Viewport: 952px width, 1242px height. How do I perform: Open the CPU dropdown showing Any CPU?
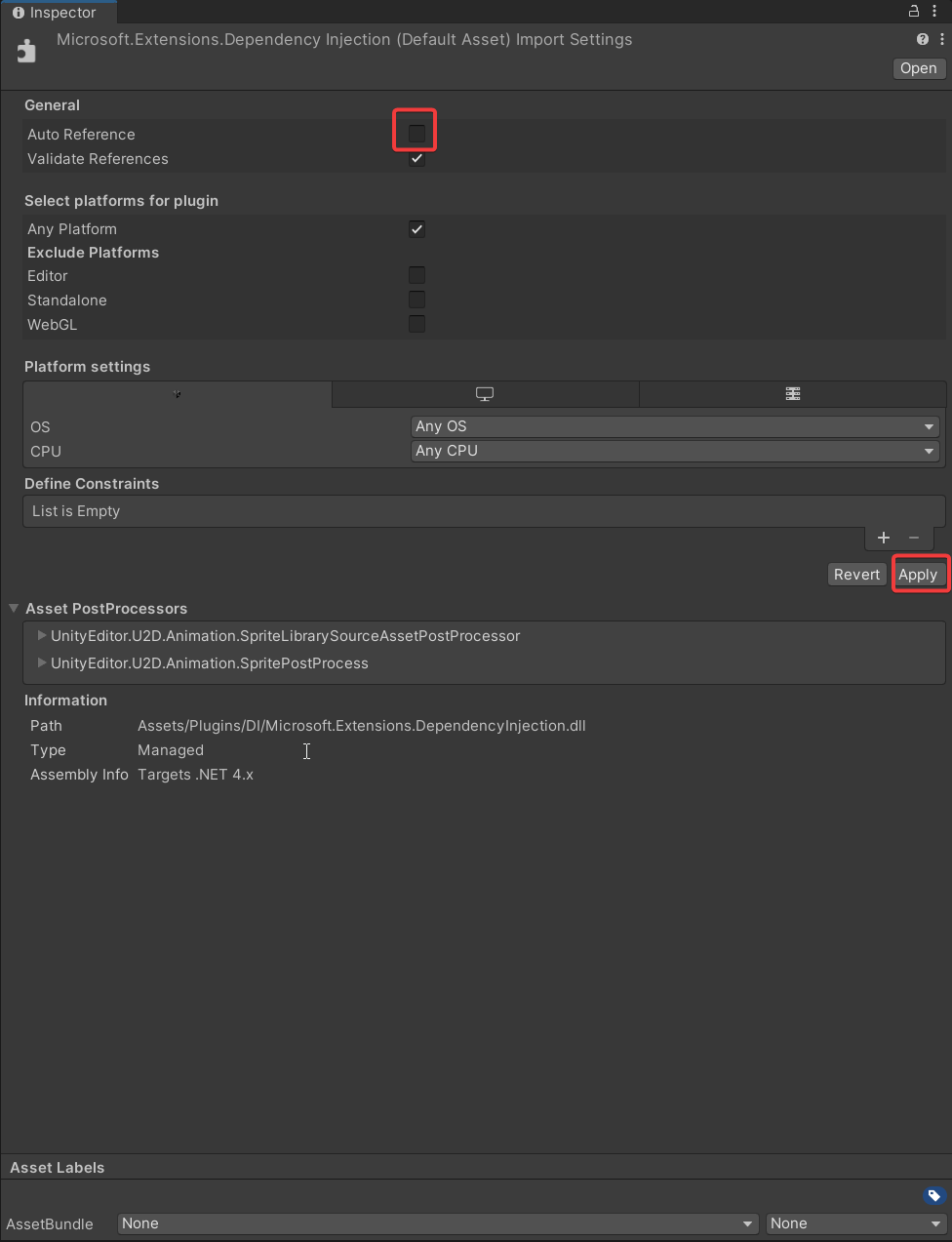pyautogui.click(x=675, y=451)
